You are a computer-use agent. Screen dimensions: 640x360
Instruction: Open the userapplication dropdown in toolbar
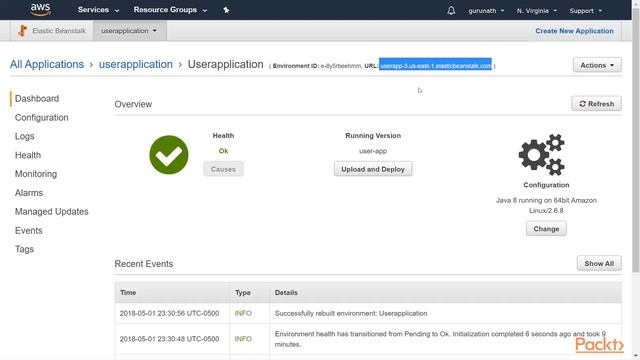pyautogui.click(x=129, y=31)
